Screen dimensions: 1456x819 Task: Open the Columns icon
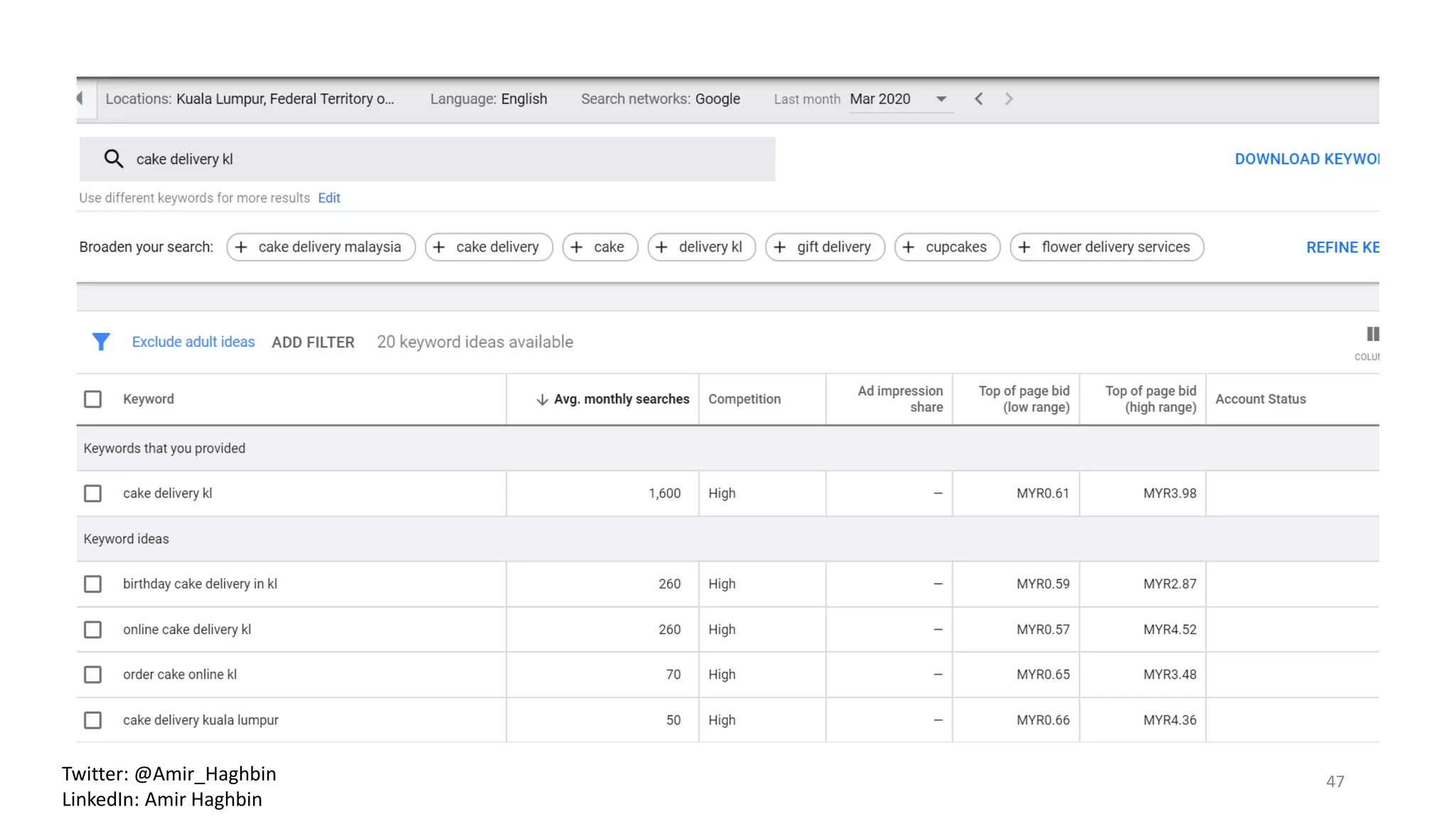pos(1372,335)
